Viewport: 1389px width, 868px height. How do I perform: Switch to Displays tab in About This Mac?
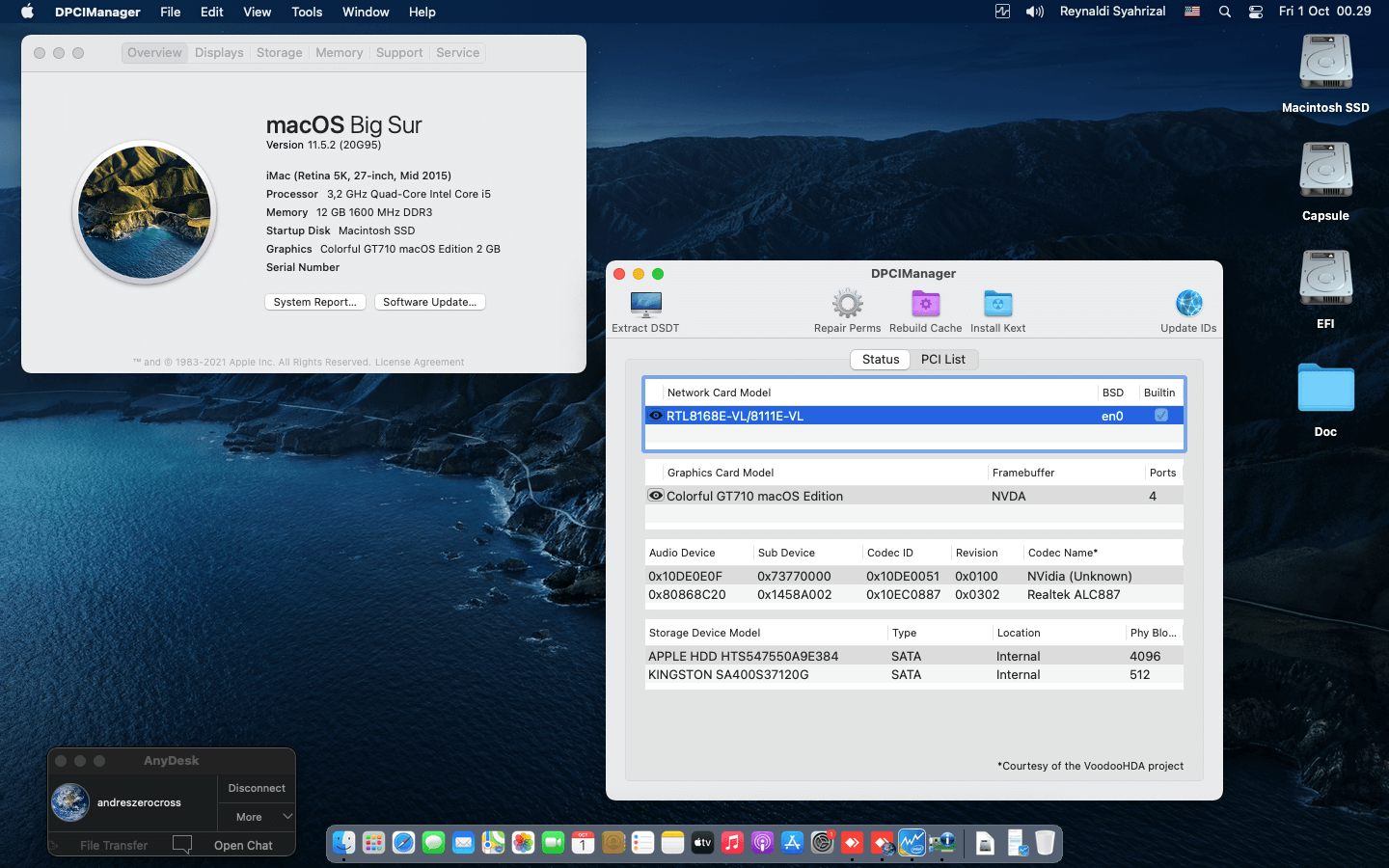click(219, 53)
